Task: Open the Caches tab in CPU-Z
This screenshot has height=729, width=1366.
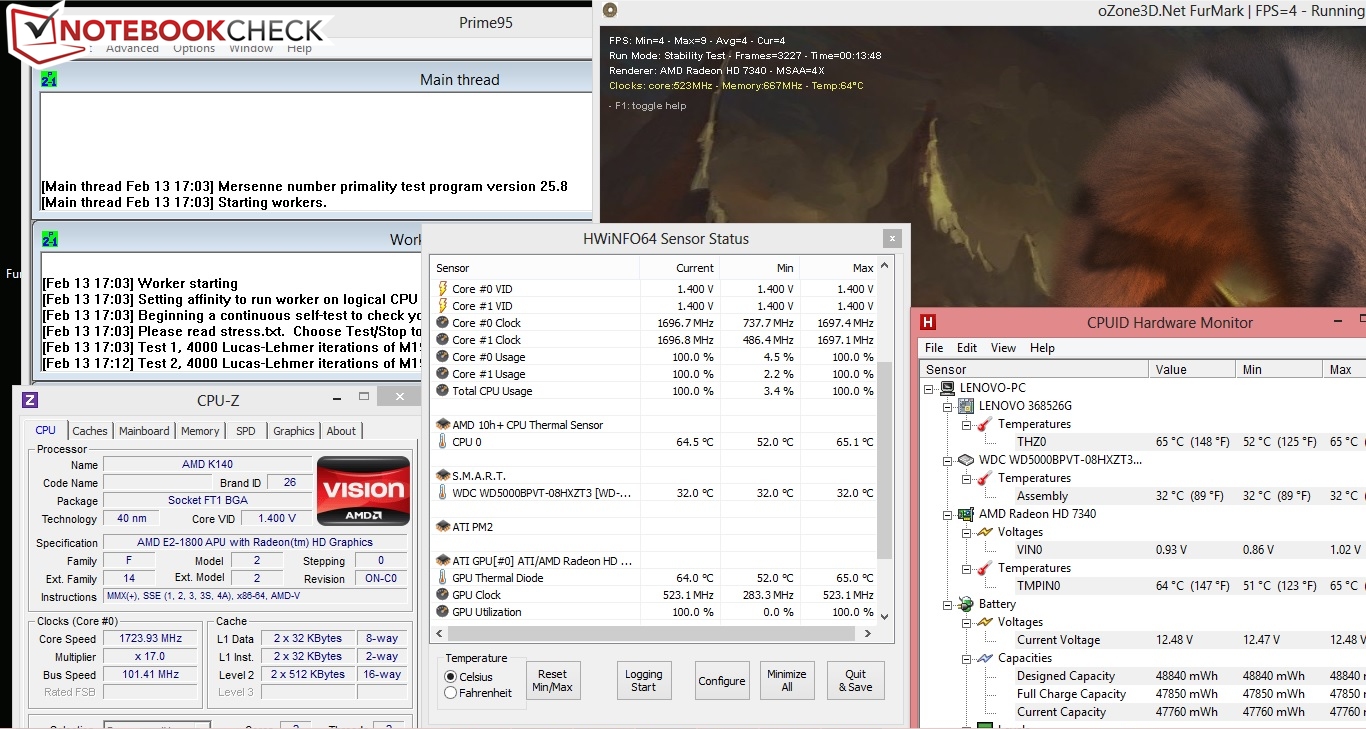Action: 90,431
